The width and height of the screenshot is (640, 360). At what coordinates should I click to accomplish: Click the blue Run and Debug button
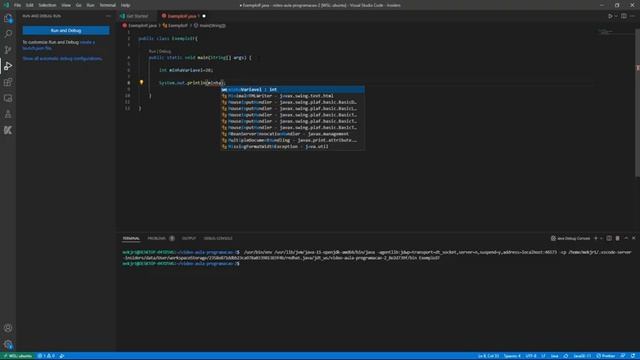coord(66,31)
